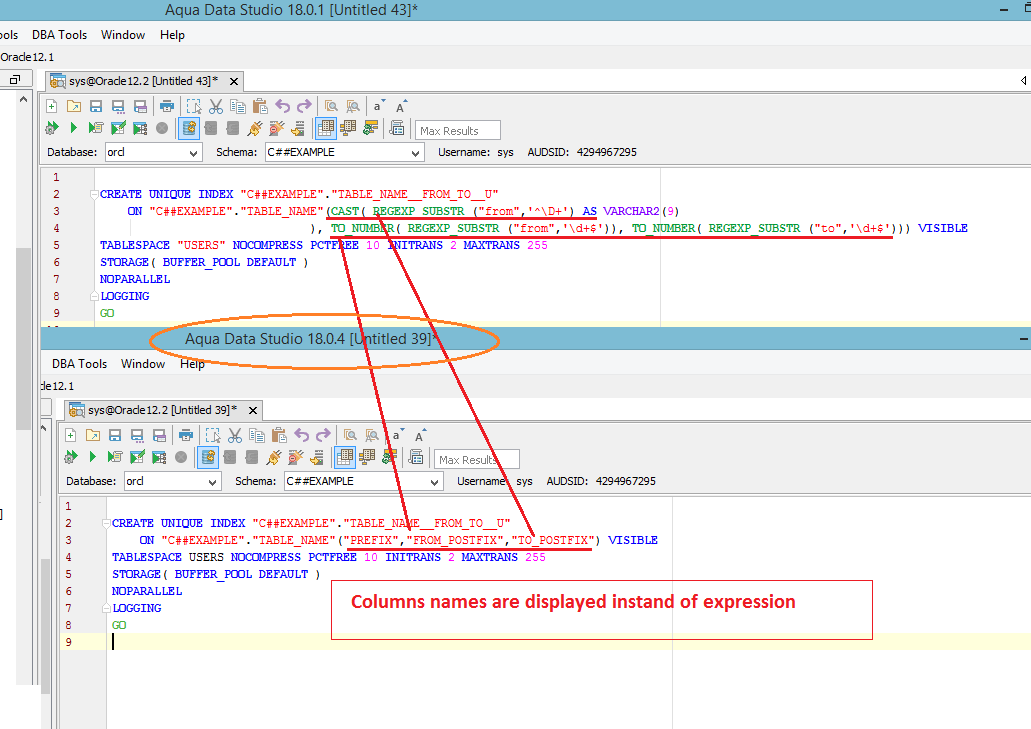Close the Untitled 39 editor tab
Image resolution: width=1031 pixels, height=729 pixels.
pos(252,410)
